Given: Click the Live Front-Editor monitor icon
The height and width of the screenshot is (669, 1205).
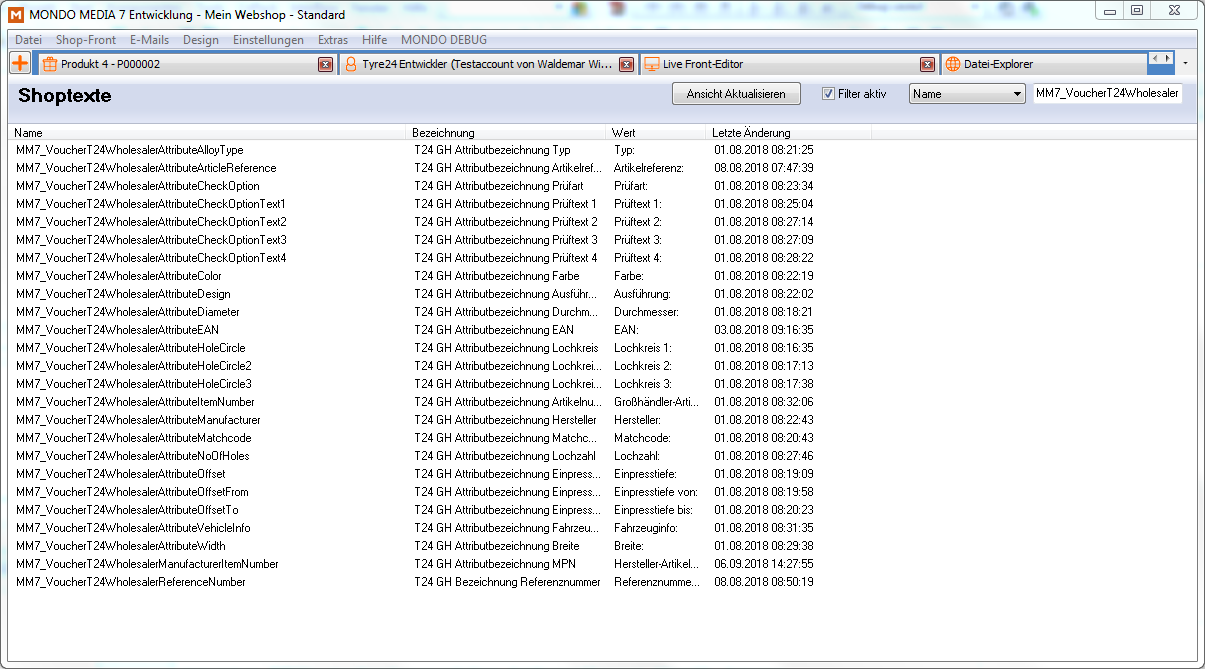Looking at the screenshot, I should pos(651,64).
